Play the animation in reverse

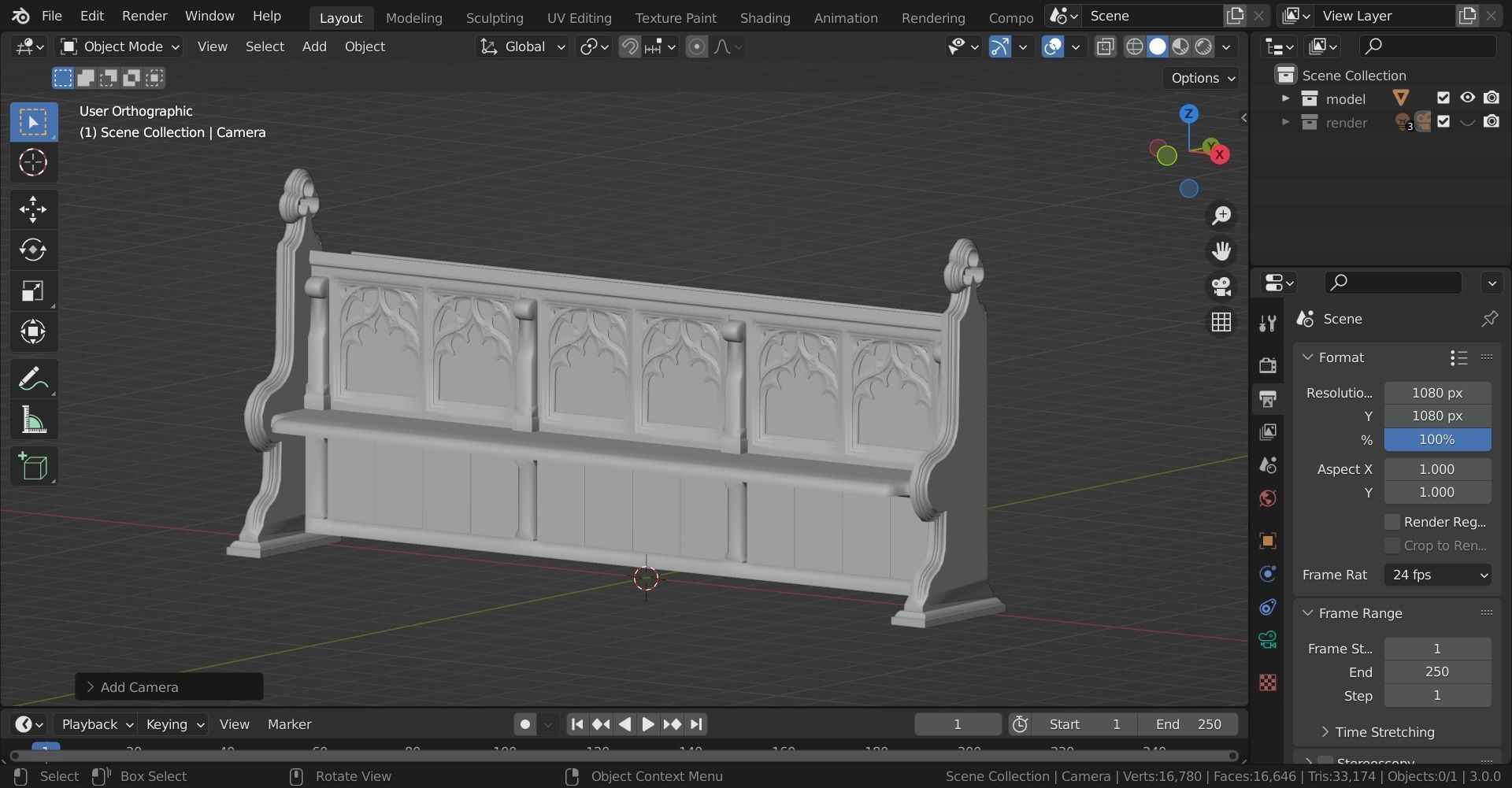click(624, 724)
